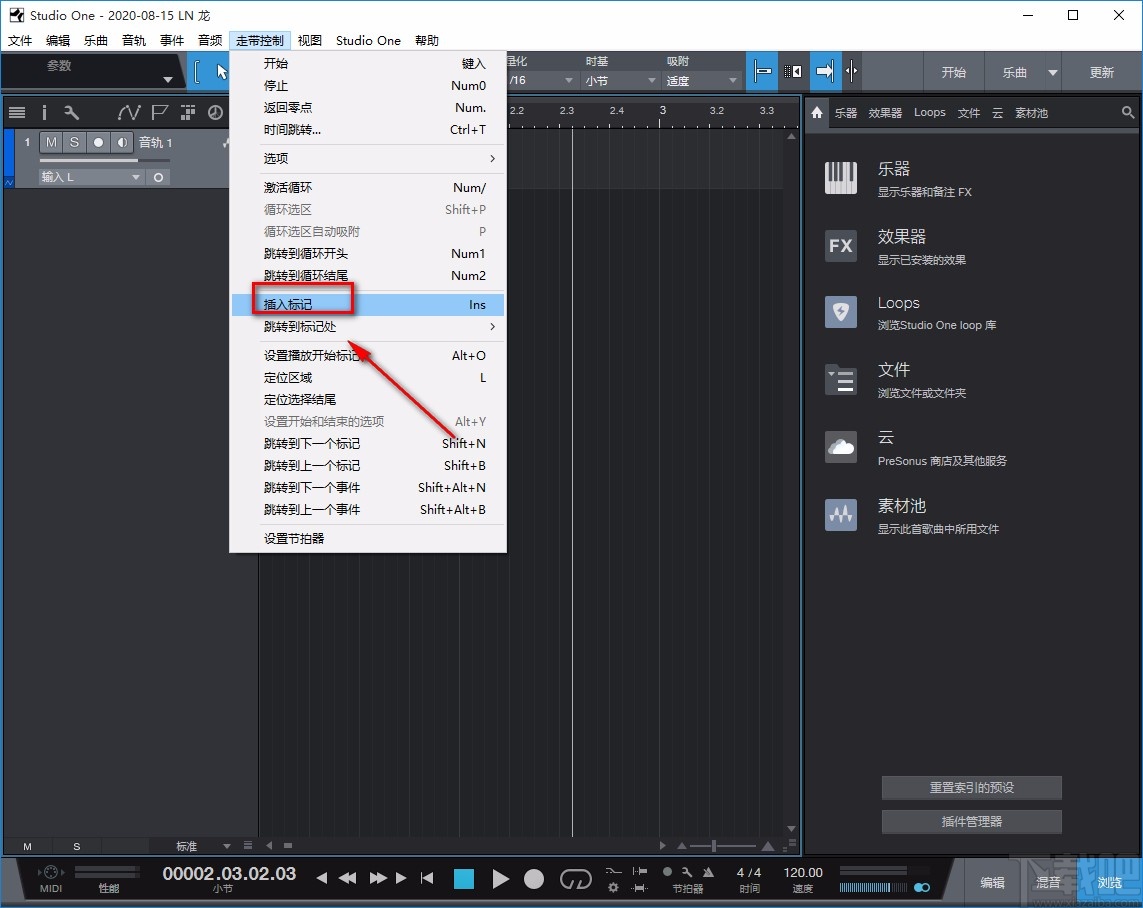The image size is (1143, 908).
Task: Click the snap-to-grid toolbar icon
Action: [x=762, y=71]
